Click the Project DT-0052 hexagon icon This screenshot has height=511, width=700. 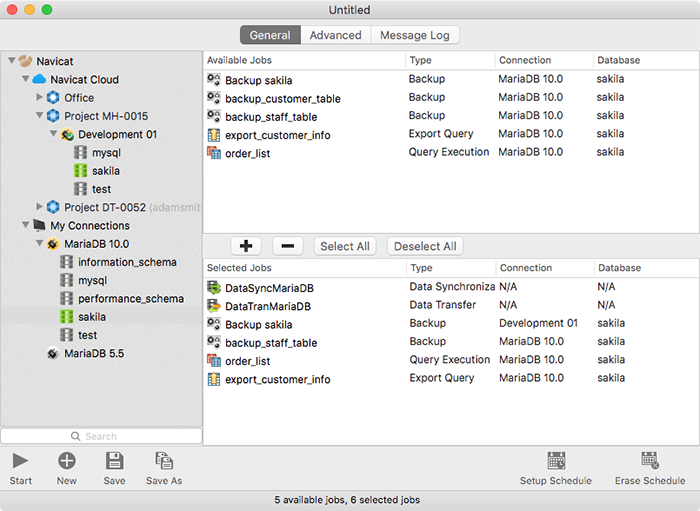53,207
